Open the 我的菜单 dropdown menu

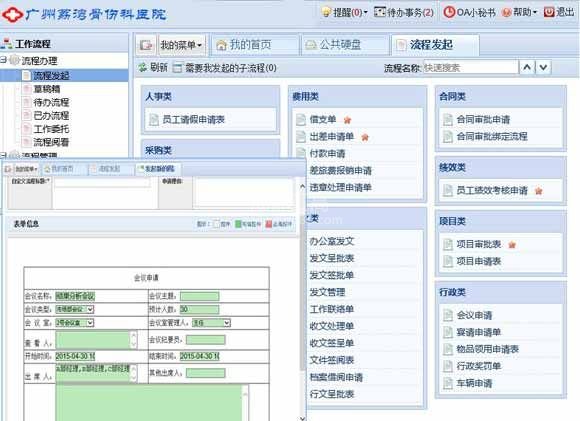point(181,45)
